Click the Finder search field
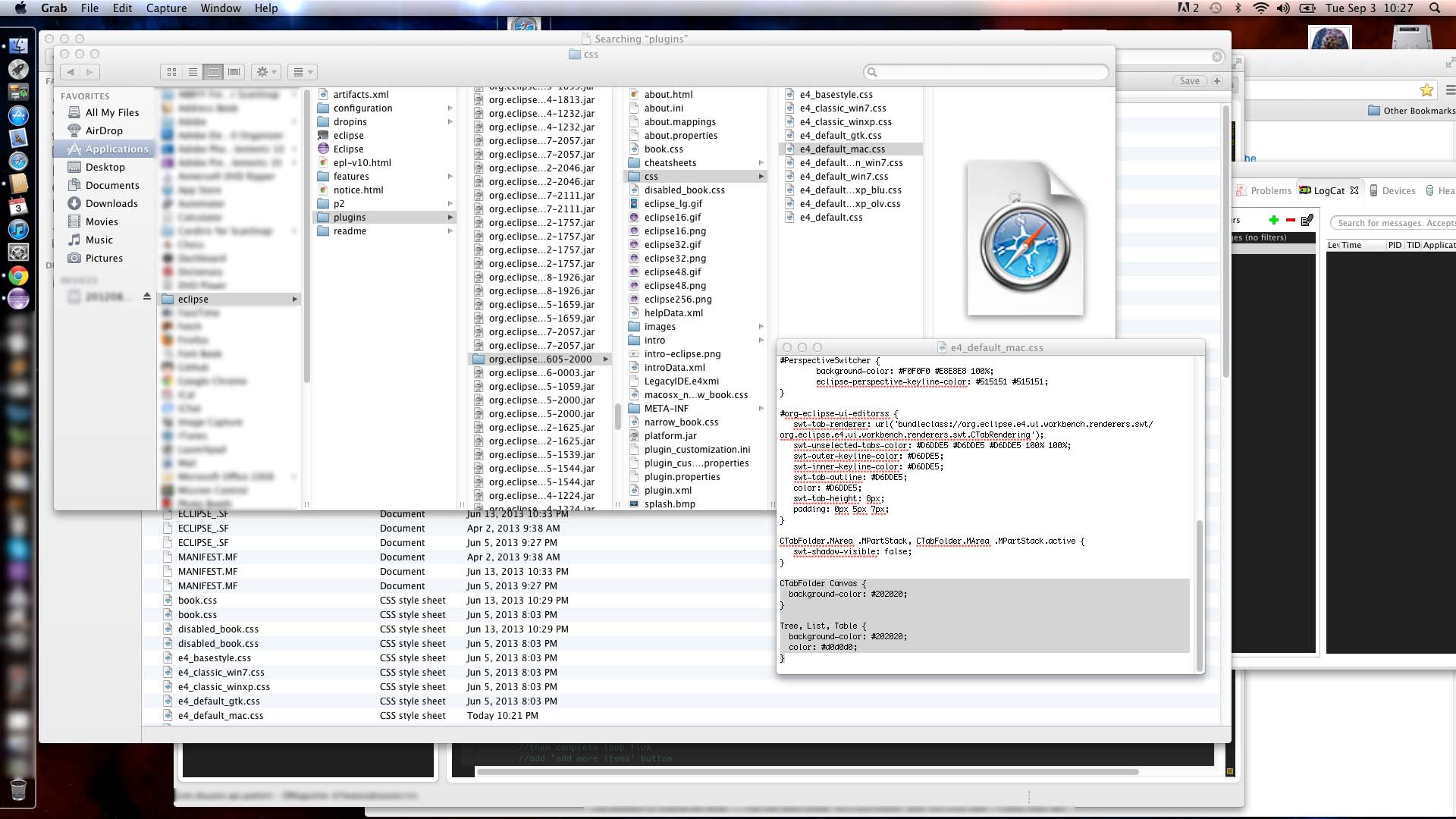This screenshot has width=1456, height=819. pos(986,72)
